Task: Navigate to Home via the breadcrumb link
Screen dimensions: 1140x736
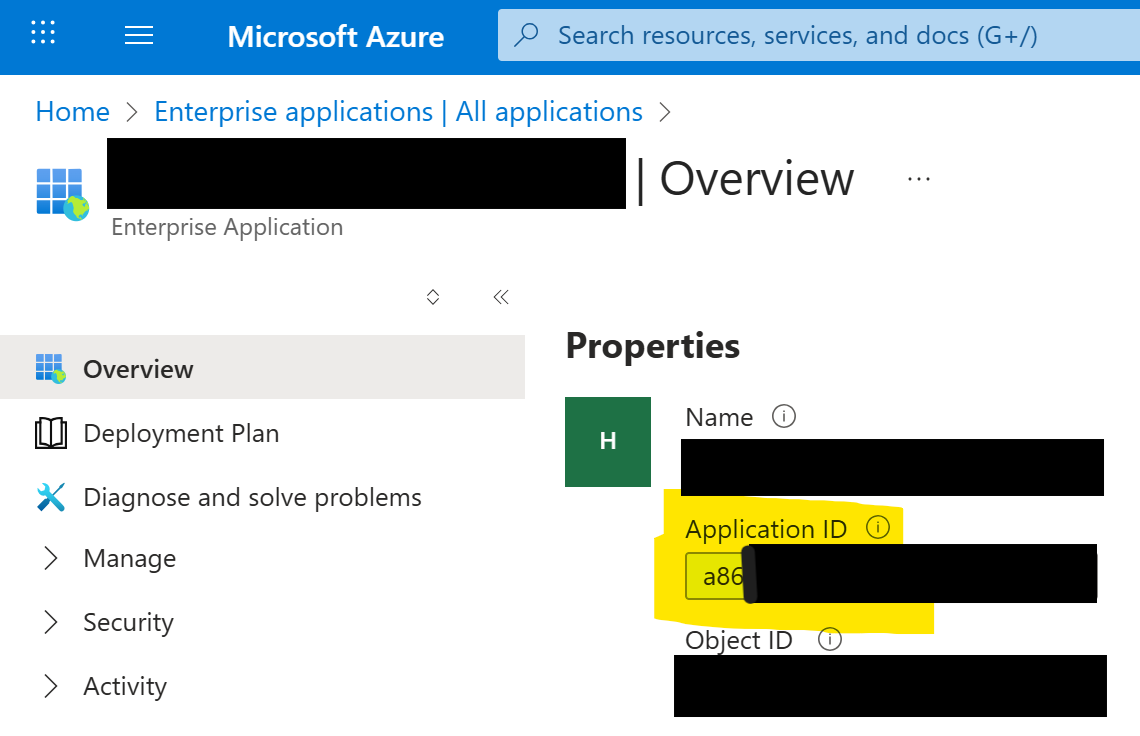Action: click(x=72, y=111)
